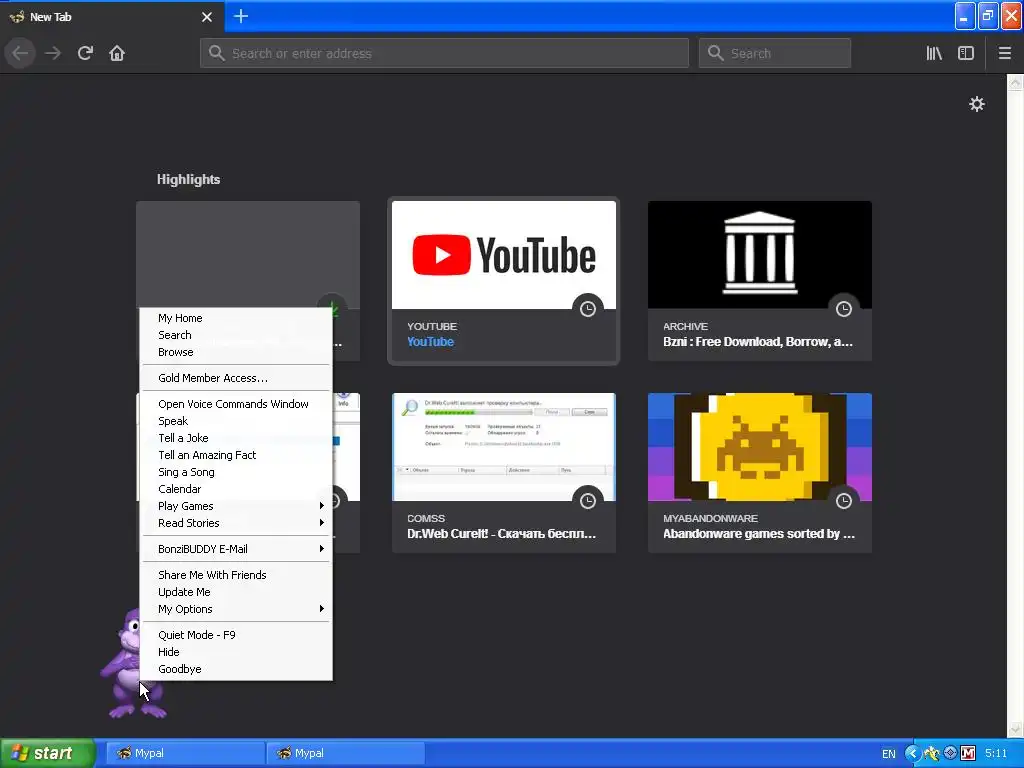Choose Sing a Song

click(x=236, y=472)
